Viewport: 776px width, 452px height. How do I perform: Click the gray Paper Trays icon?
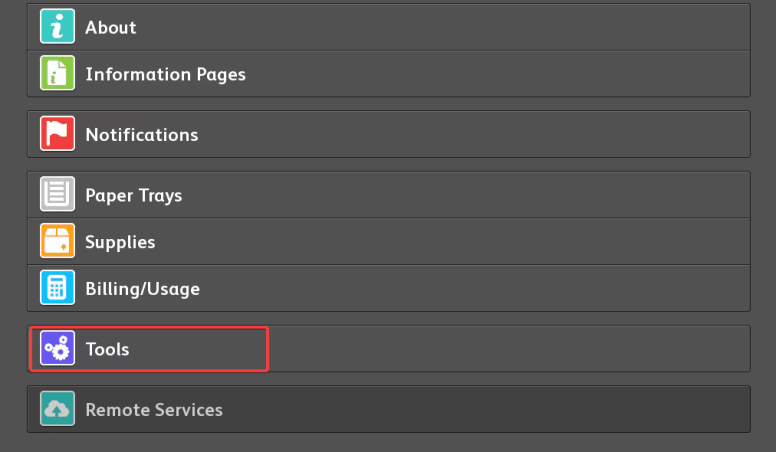(57, 194)
